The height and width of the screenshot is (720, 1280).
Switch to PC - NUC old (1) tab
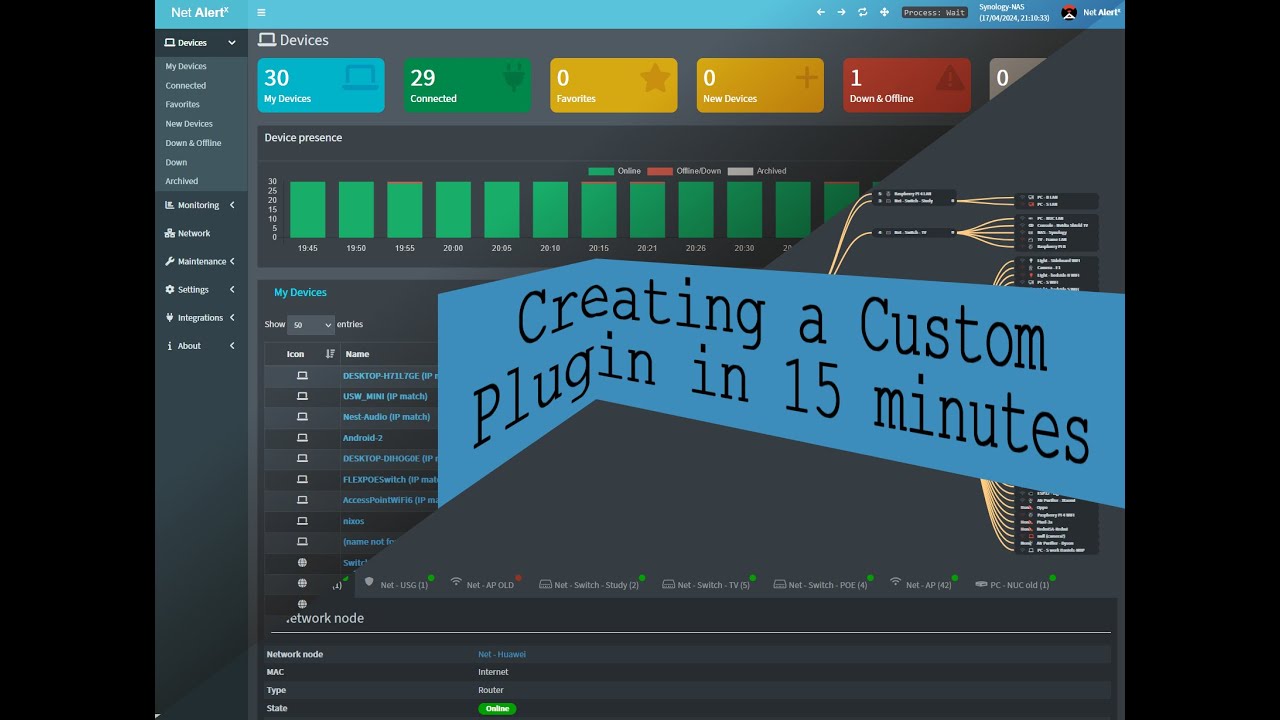[x=1014, y=584]
